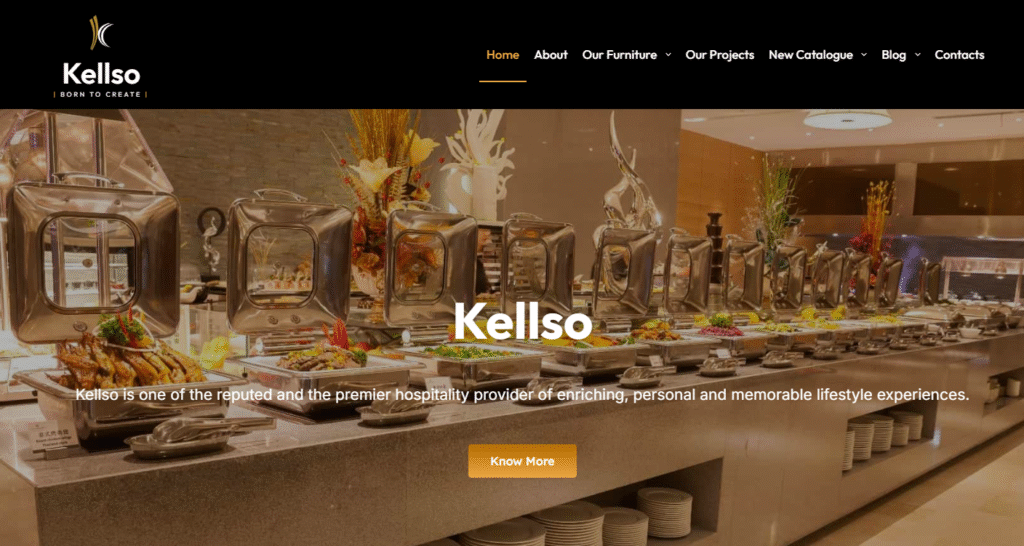
Task: Click the Kellso wordmark in the header
Action: (101, 74)
